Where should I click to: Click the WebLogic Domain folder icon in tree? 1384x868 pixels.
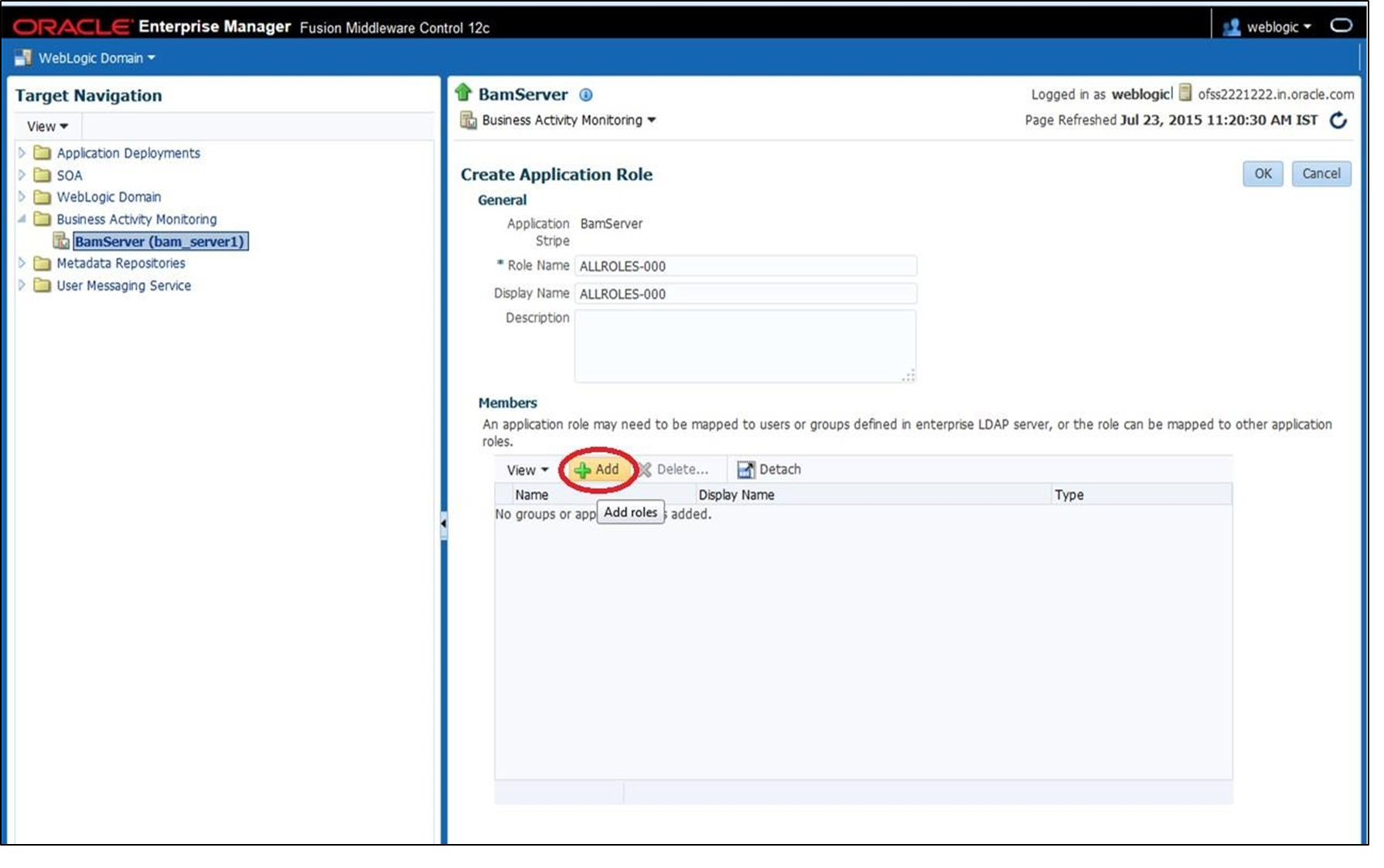click(43, 197)
